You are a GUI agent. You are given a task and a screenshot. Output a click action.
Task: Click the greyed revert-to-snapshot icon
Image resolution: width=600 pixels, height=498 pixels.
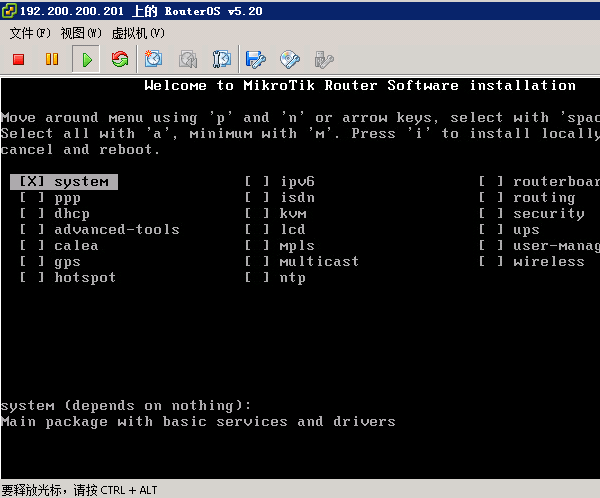pos(188,59)
